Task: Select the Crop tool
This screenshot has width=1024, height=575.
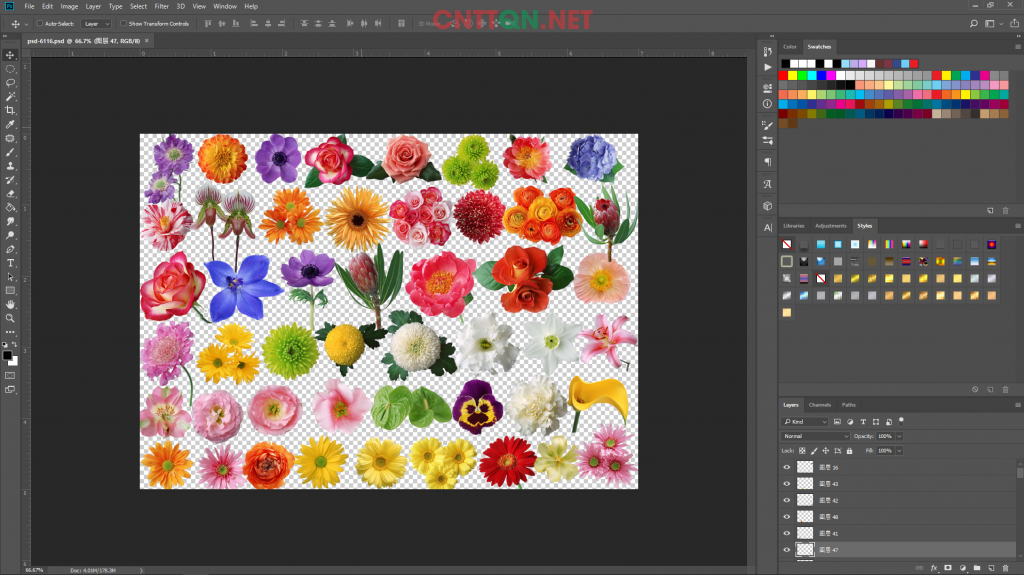Action: (10, 110)
